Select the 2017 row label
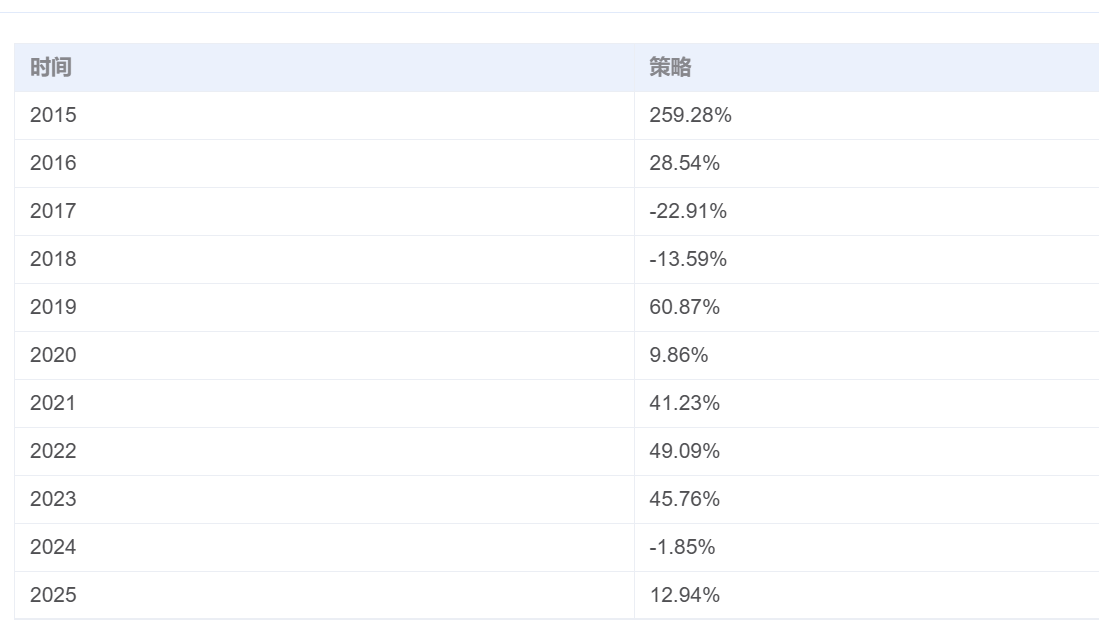 53,211
